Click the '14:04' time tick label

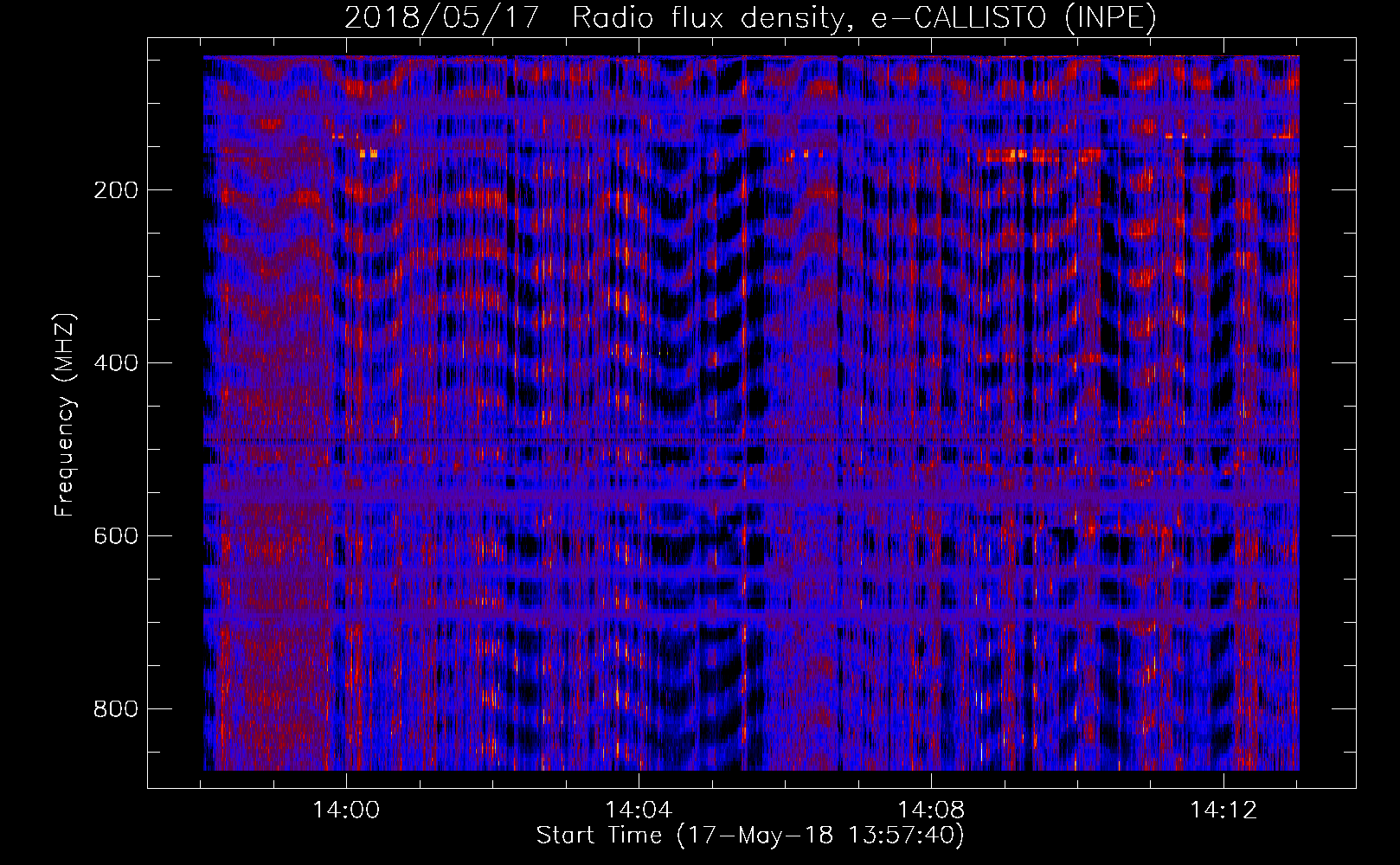coord(639,811)
